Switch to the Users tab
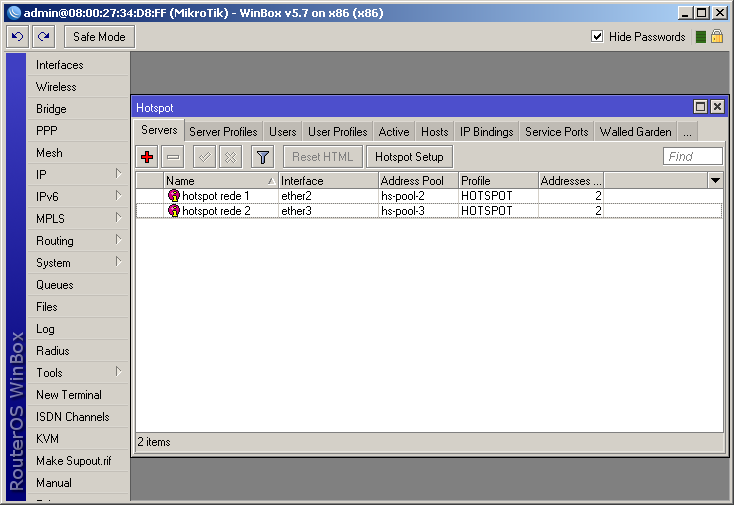This screenshot has width=734, height=505. point(282,132)
